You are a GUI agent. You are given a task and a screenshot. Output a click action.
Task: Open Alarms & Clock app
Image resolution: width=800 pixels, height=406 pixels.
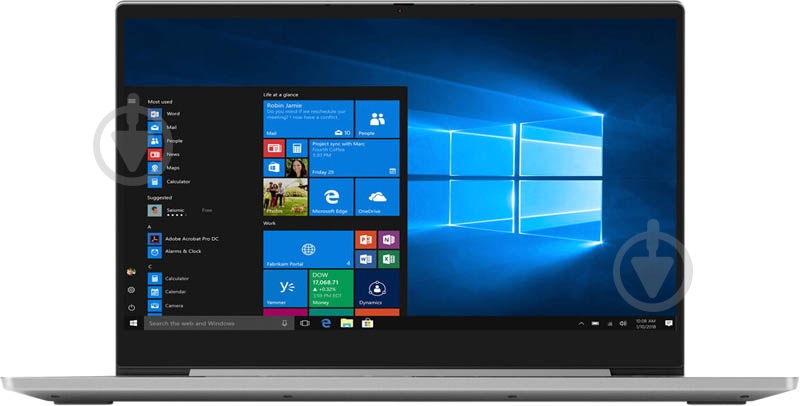click(175, 251)
